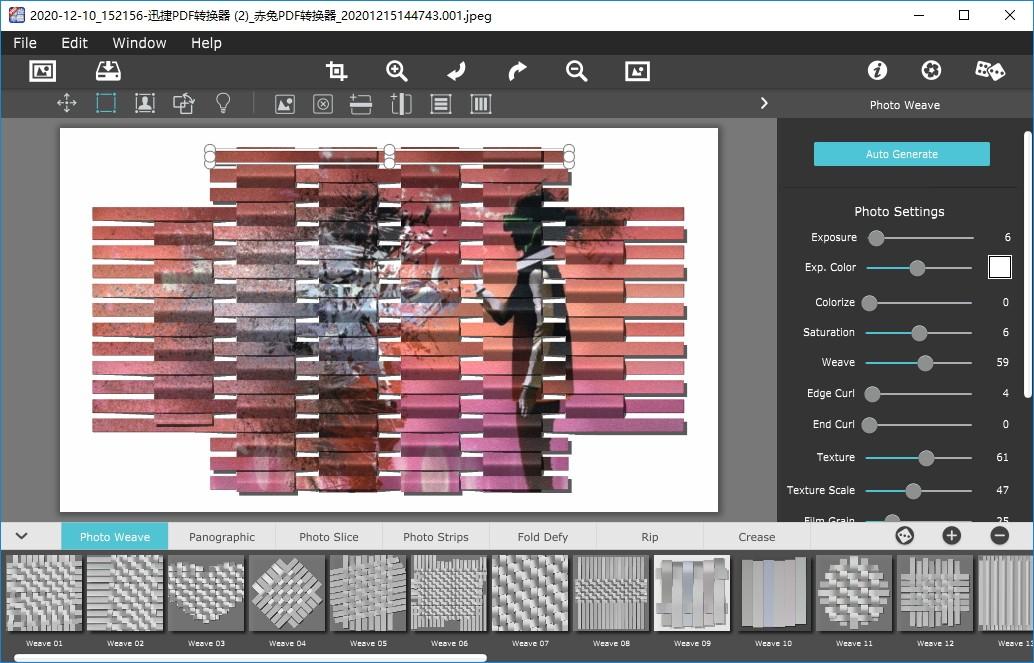Click the Weave slider handle
1034x663 pixels.
pos(925,363)
